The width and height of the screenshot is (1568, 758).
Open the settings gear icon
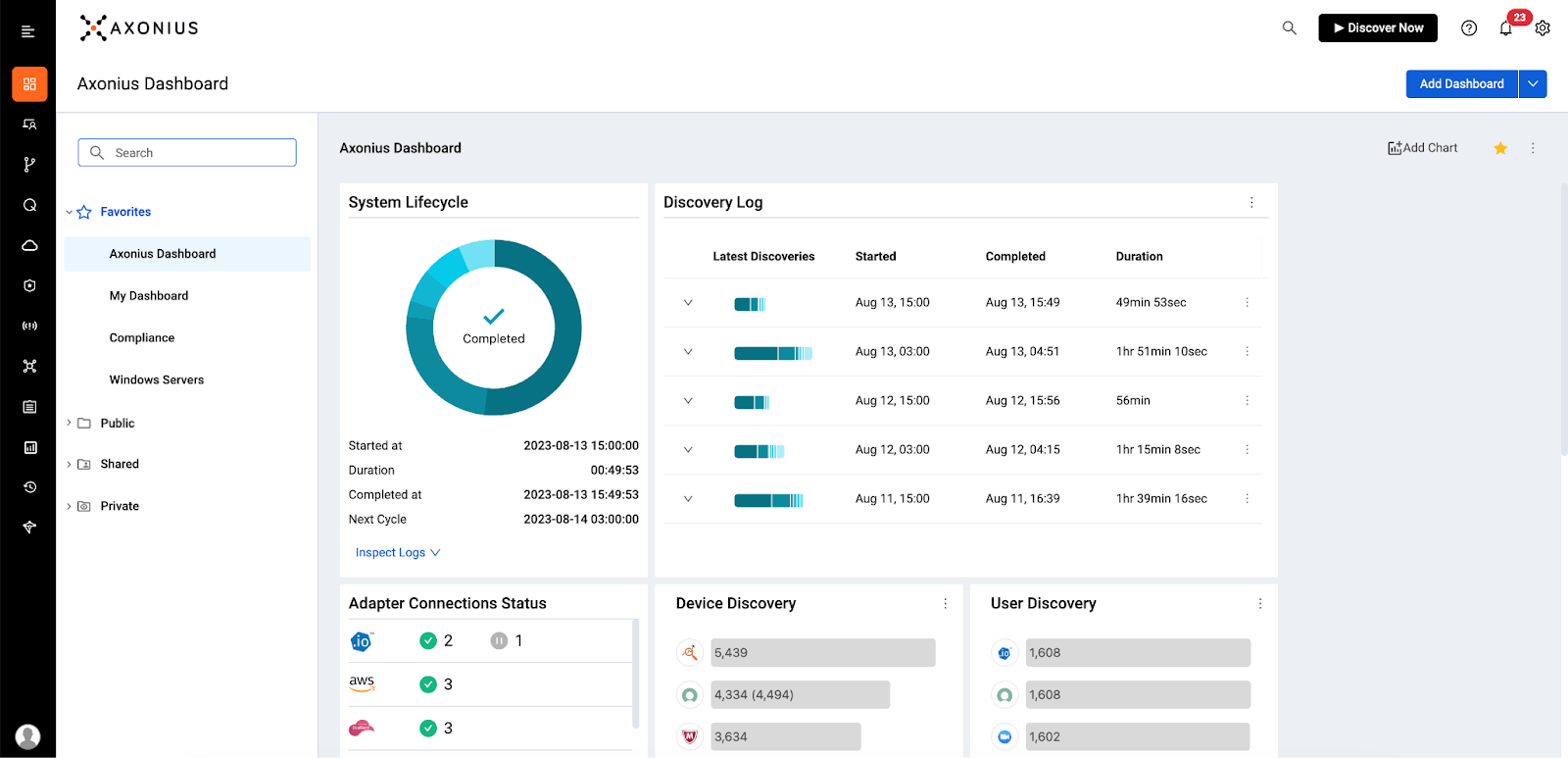pyautogui.click(x=1543, y=28)
